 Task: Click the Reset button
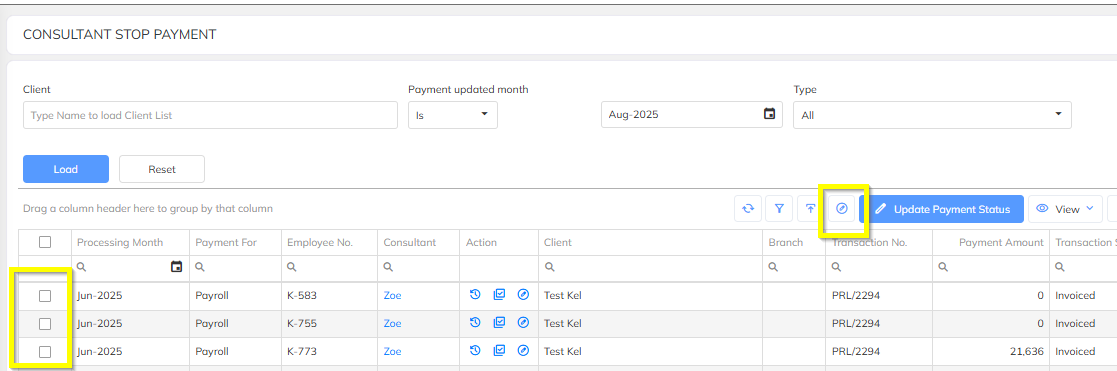pyautogui.click(x=162, y=169)
